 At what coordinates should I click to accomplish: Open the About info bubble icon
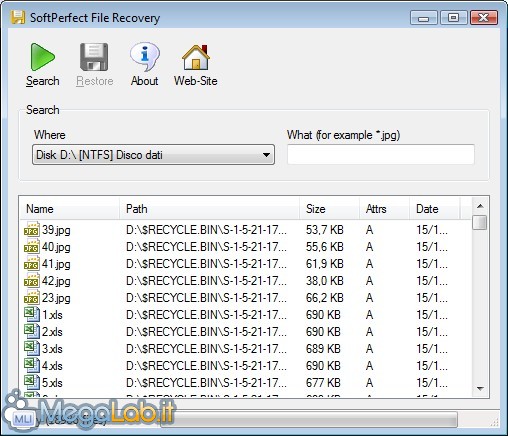(x=145, y=57)
